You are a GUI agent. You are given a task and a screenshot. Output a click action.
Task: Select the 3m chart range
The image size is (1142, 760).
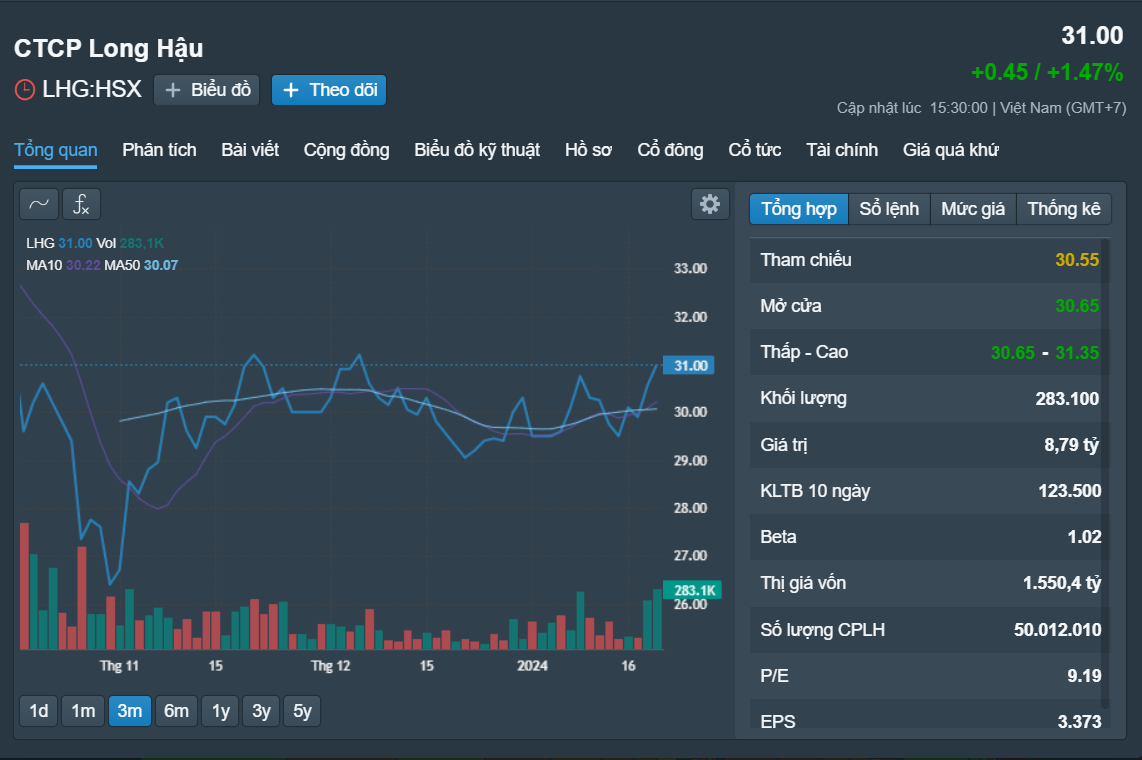pos(130,710)
